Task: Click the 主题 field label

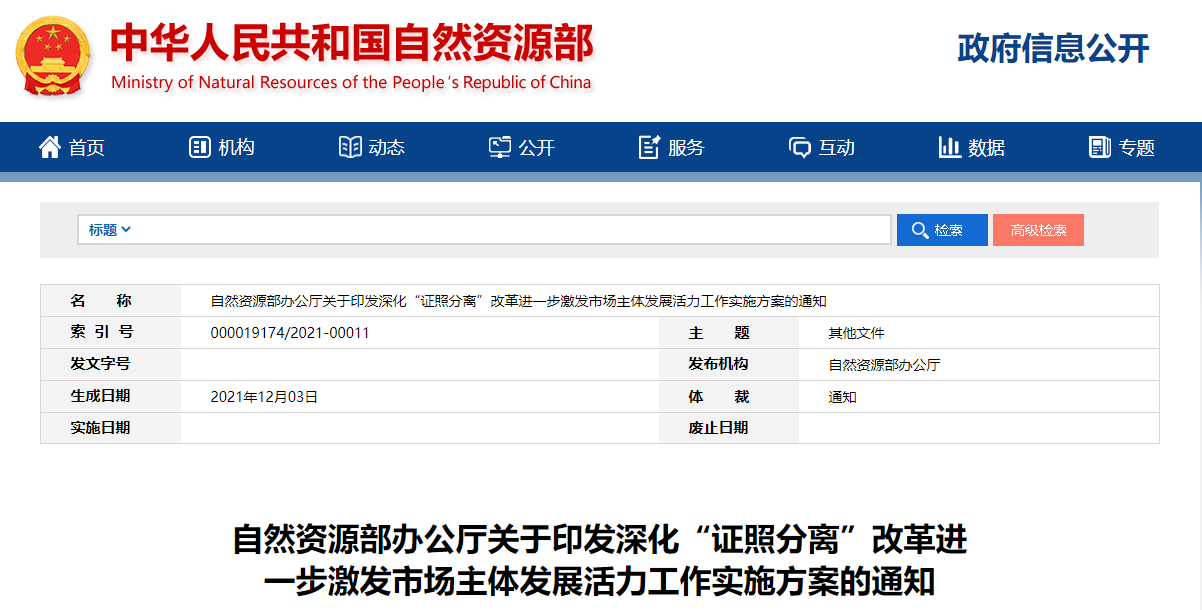Action: [x=719, y=332]
